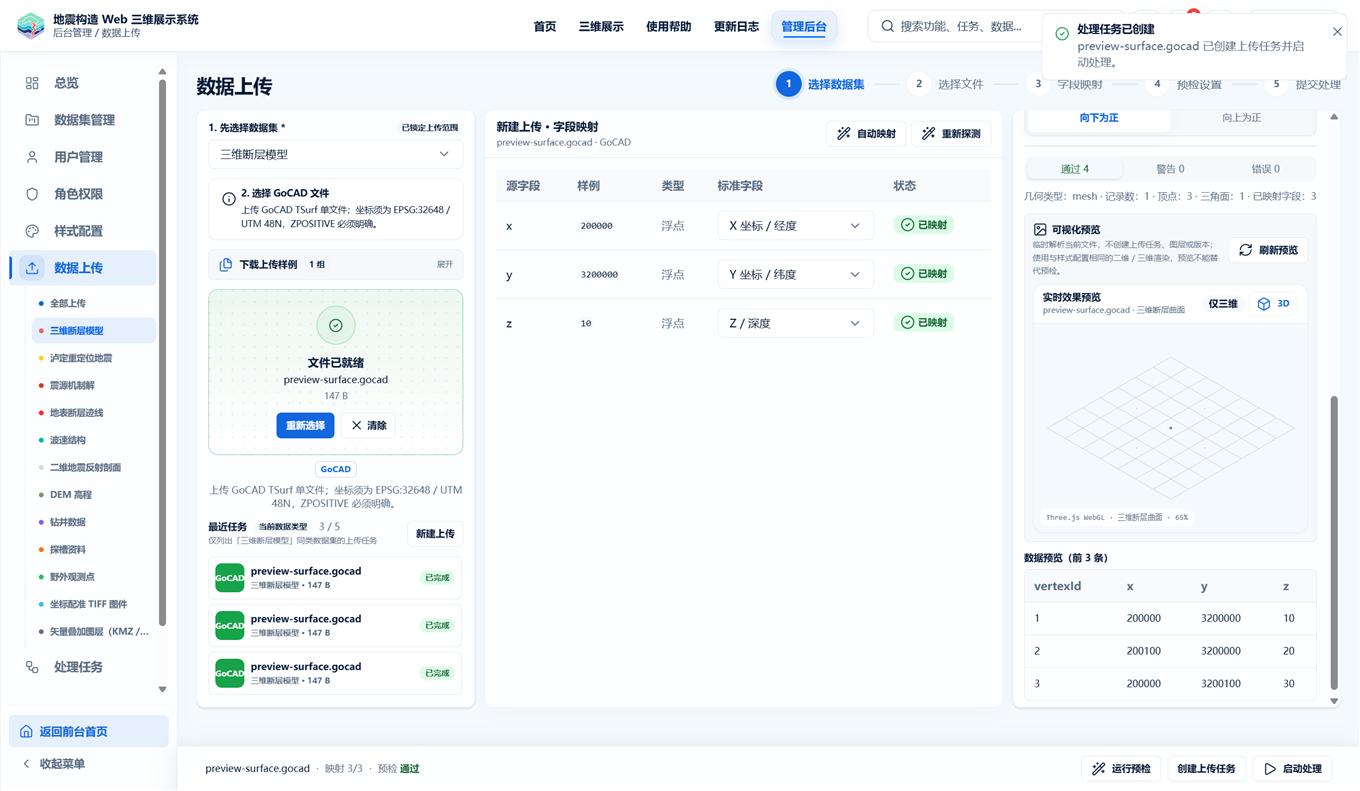Open the 样式配置 palette icon
This screenshot has width=1360, height=791.
pos(32,231)
